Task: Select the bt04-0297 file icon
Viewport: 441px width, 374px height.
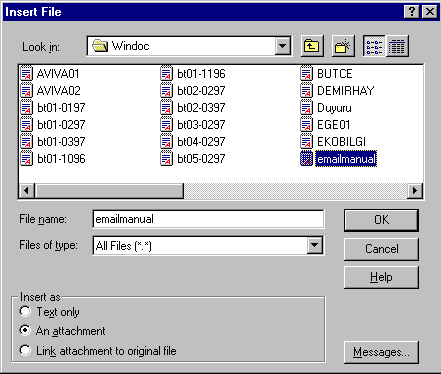Action: 167,142
